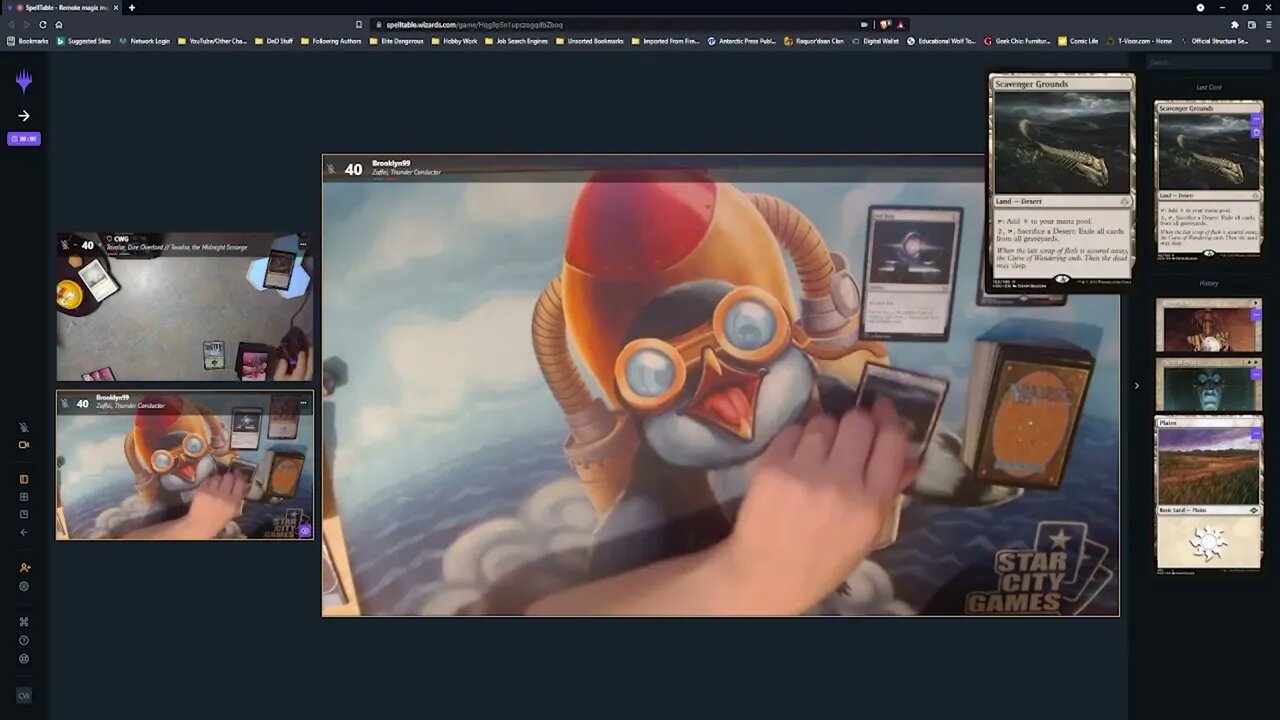
Task: Open the help question mark icon
Action: point(24,640)
